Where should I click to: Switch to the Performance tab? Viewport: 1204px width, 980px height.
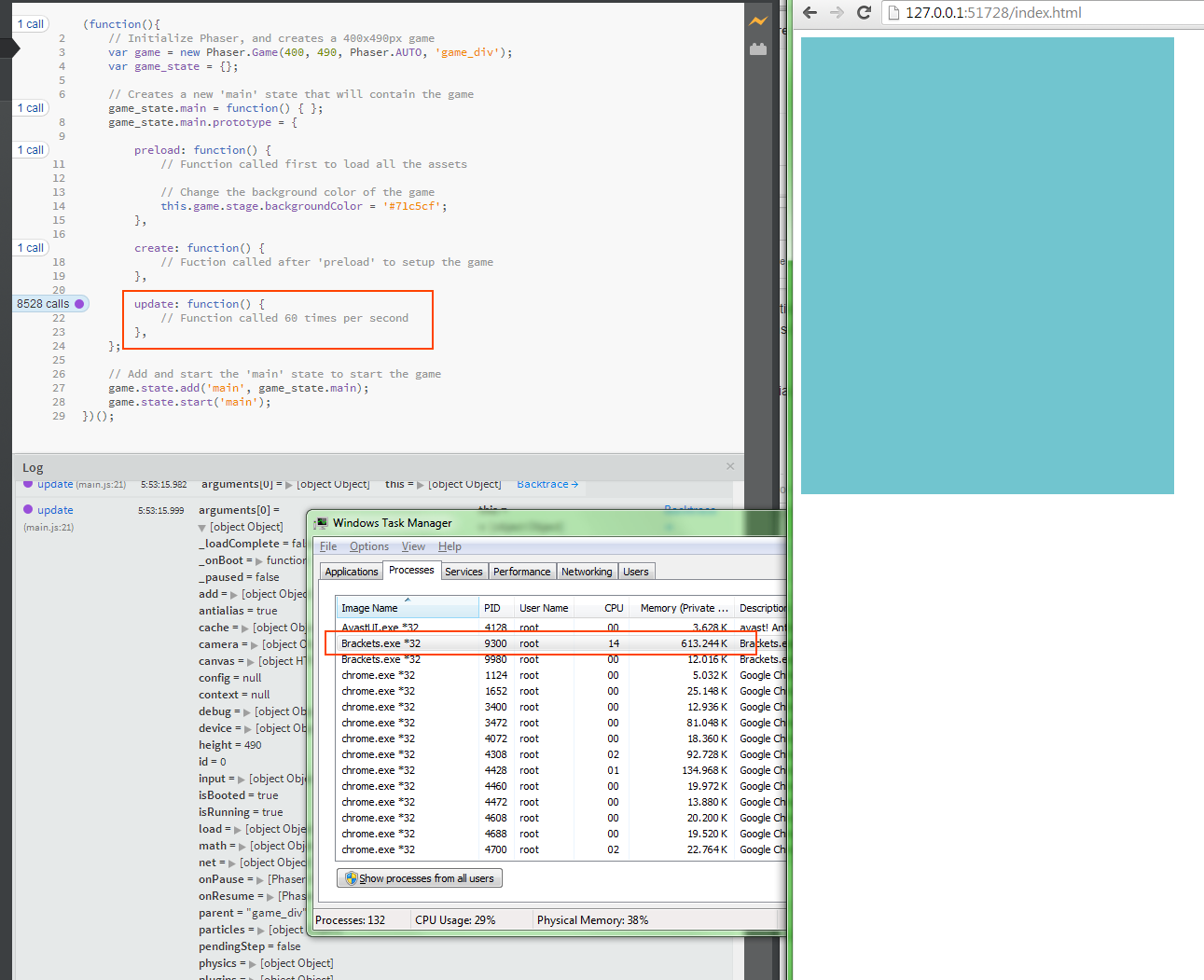pos(522,572)
